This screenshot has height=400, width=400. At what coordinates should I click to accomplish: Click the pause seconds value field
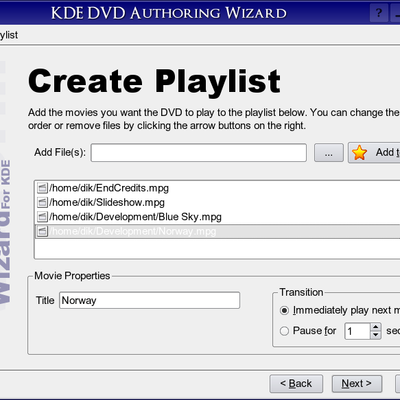tap(357, 331)
